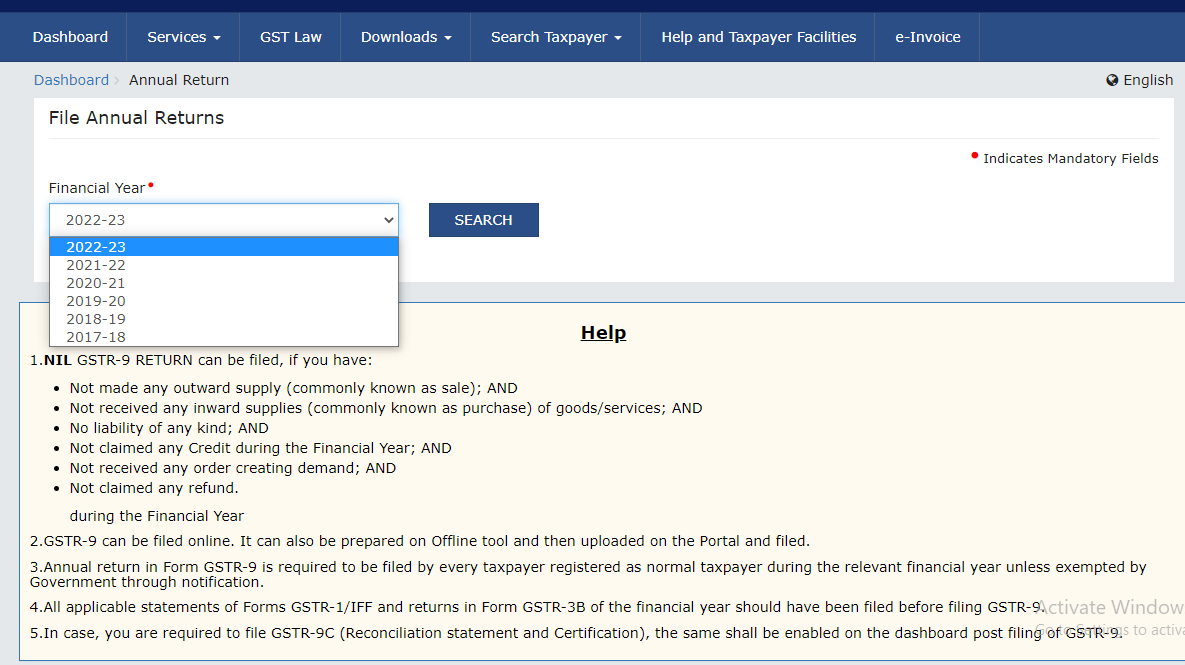Choose 2020-21 in the year list
This screenshot has height=665, width=1185.
coord(96,283)
